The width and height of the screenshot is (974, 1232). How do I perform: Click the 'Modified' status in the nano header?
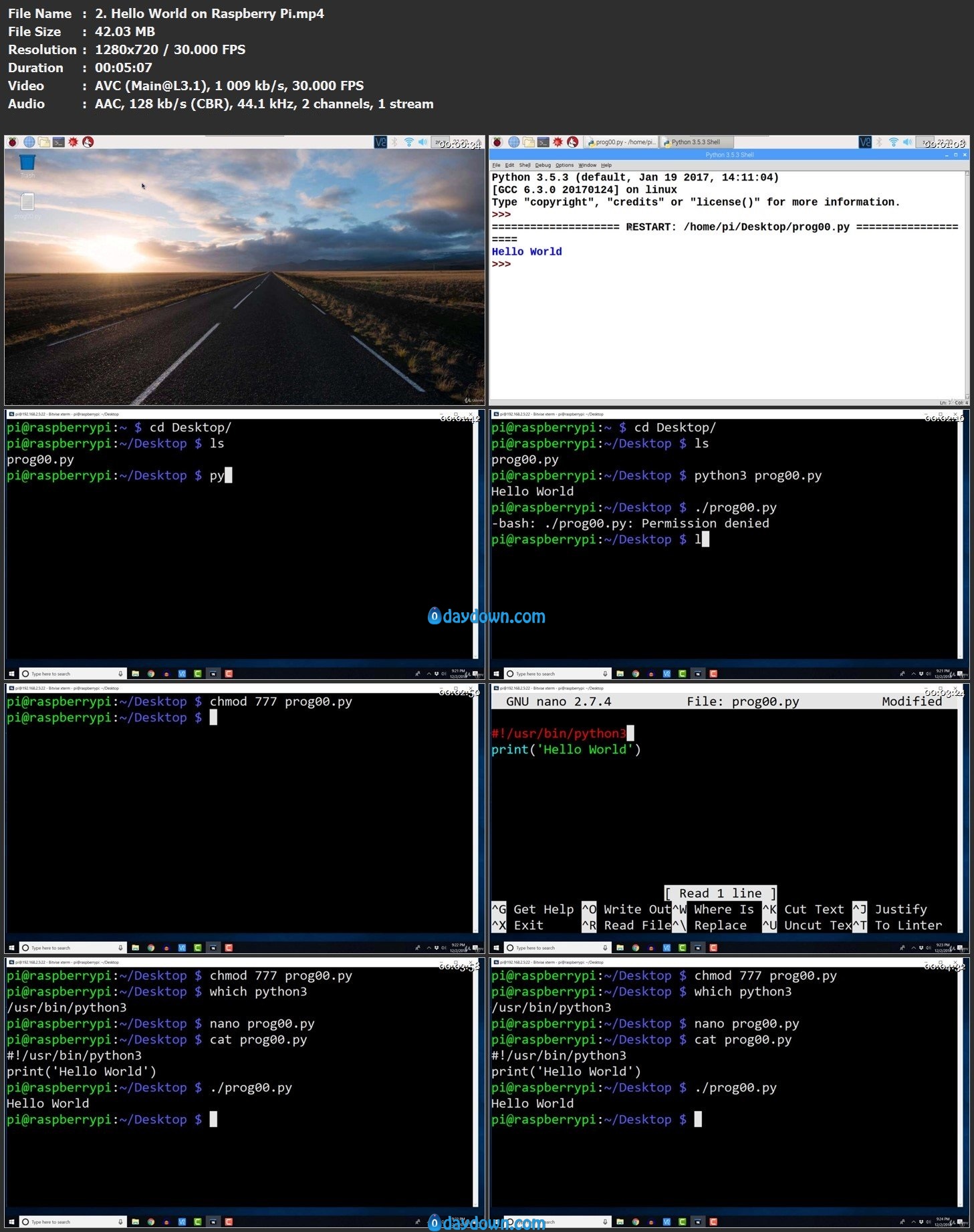pyautogui.click(x=912, y=702)
